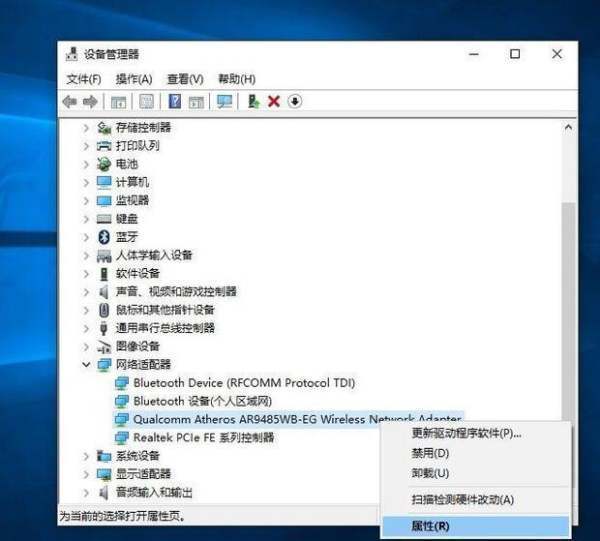600x541 pixels.
Task: Click the action pane toolbar icon
Action: coord(196,102)
